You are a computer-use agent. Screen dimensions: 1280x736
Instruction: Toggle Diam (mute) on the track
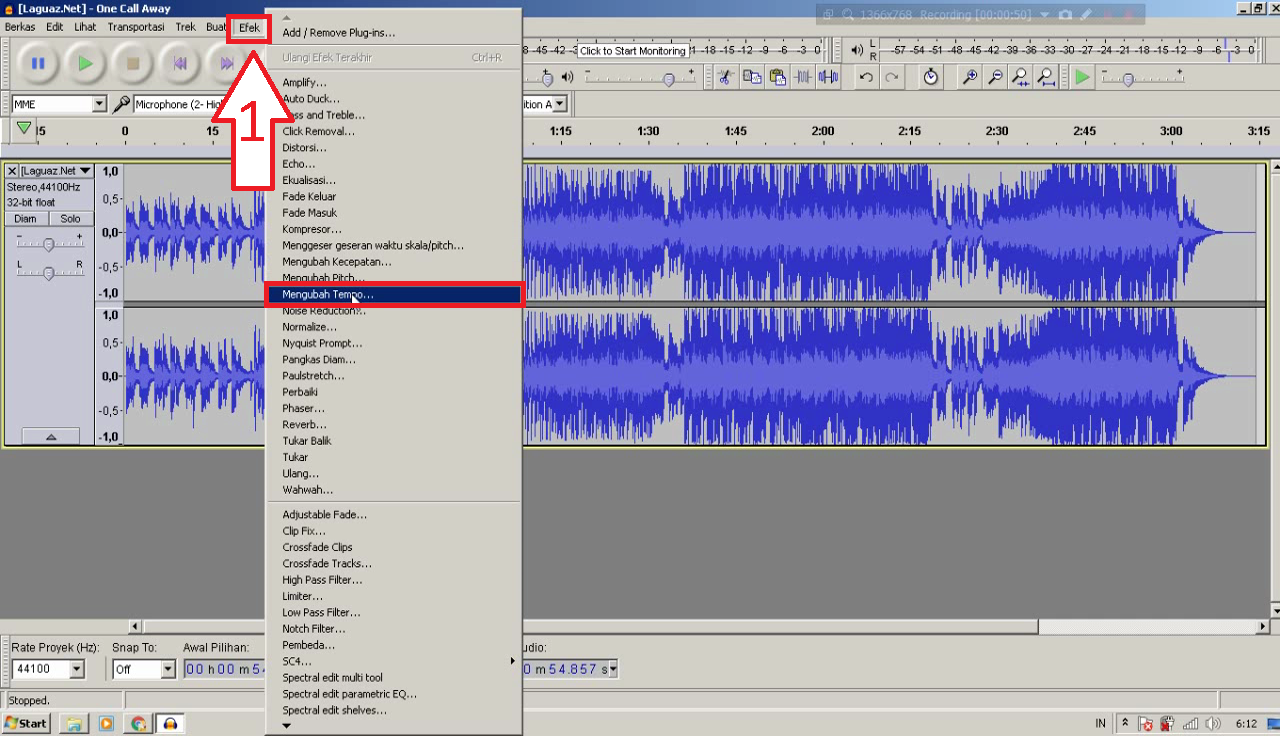point(26,219)
